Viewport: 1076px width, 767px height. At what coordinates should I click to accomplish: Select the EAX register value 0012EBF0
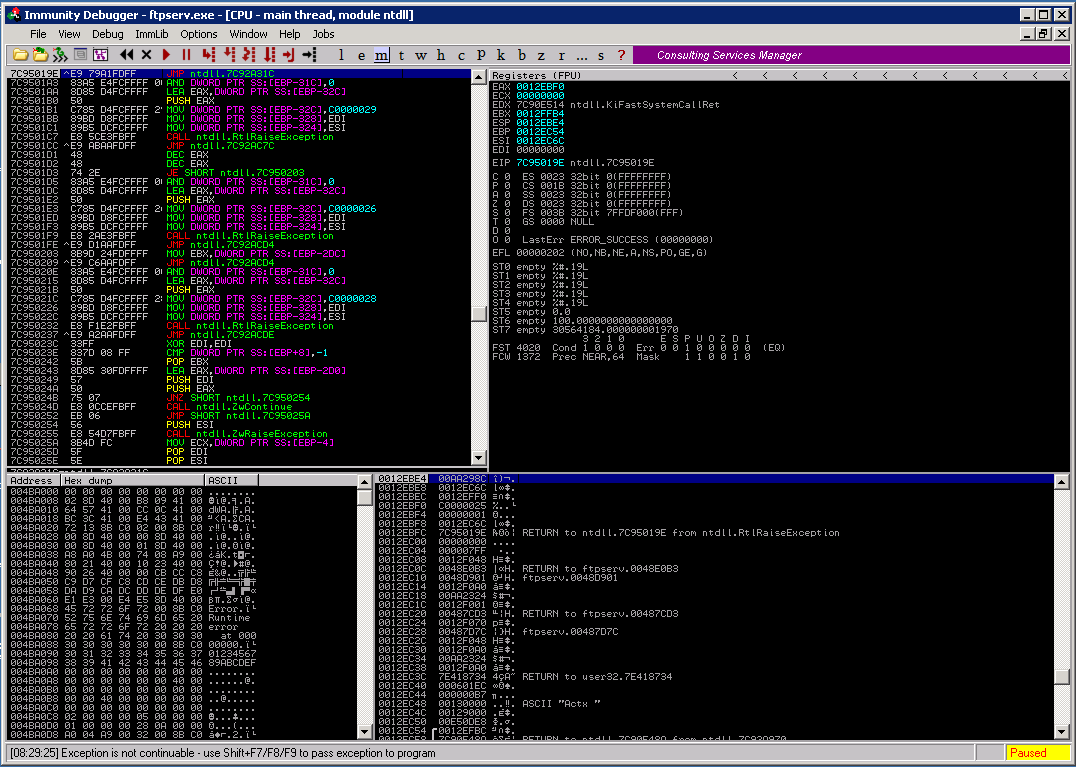click(540, 86)
